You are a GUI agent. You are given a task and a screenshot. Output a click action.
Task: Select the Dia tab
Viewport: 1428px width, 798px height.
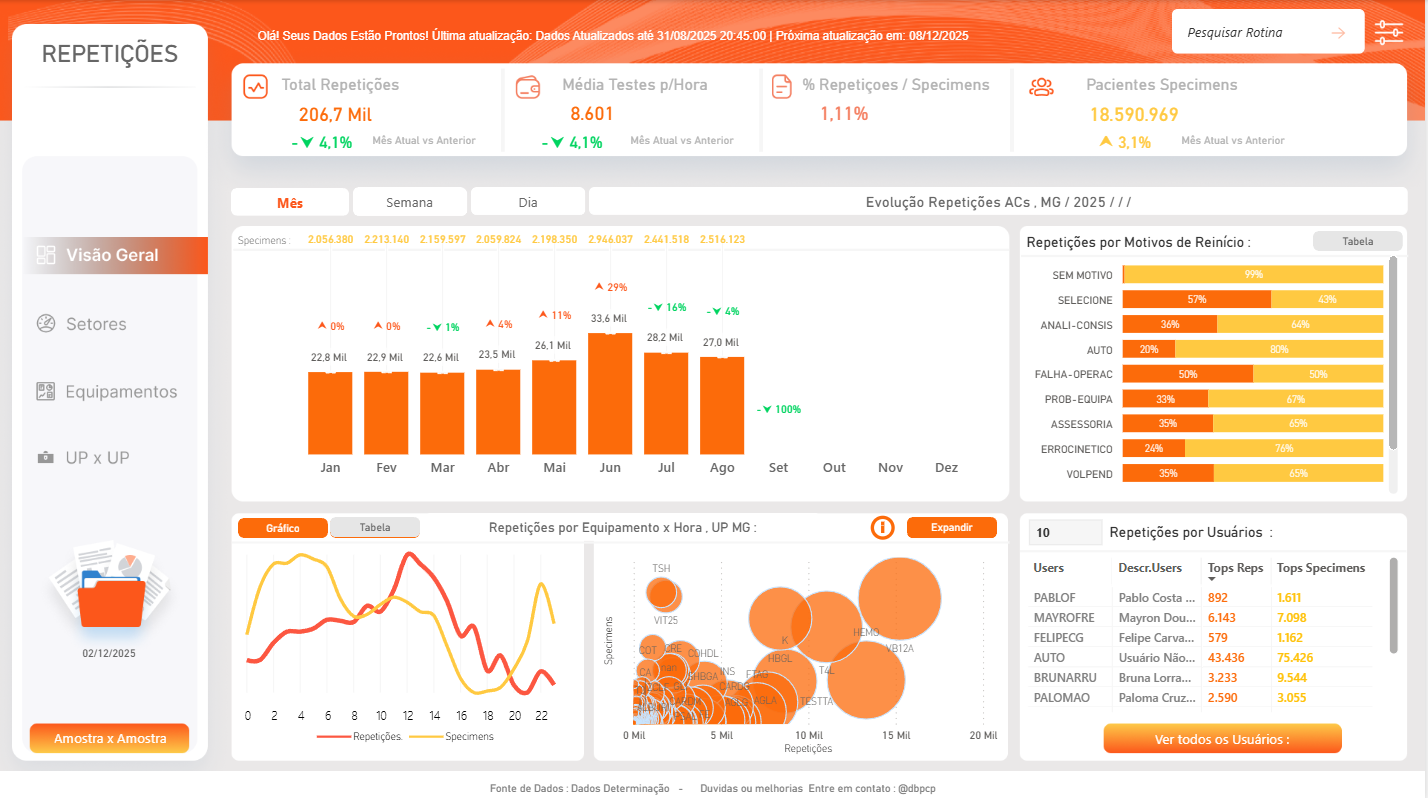(528, 202)
